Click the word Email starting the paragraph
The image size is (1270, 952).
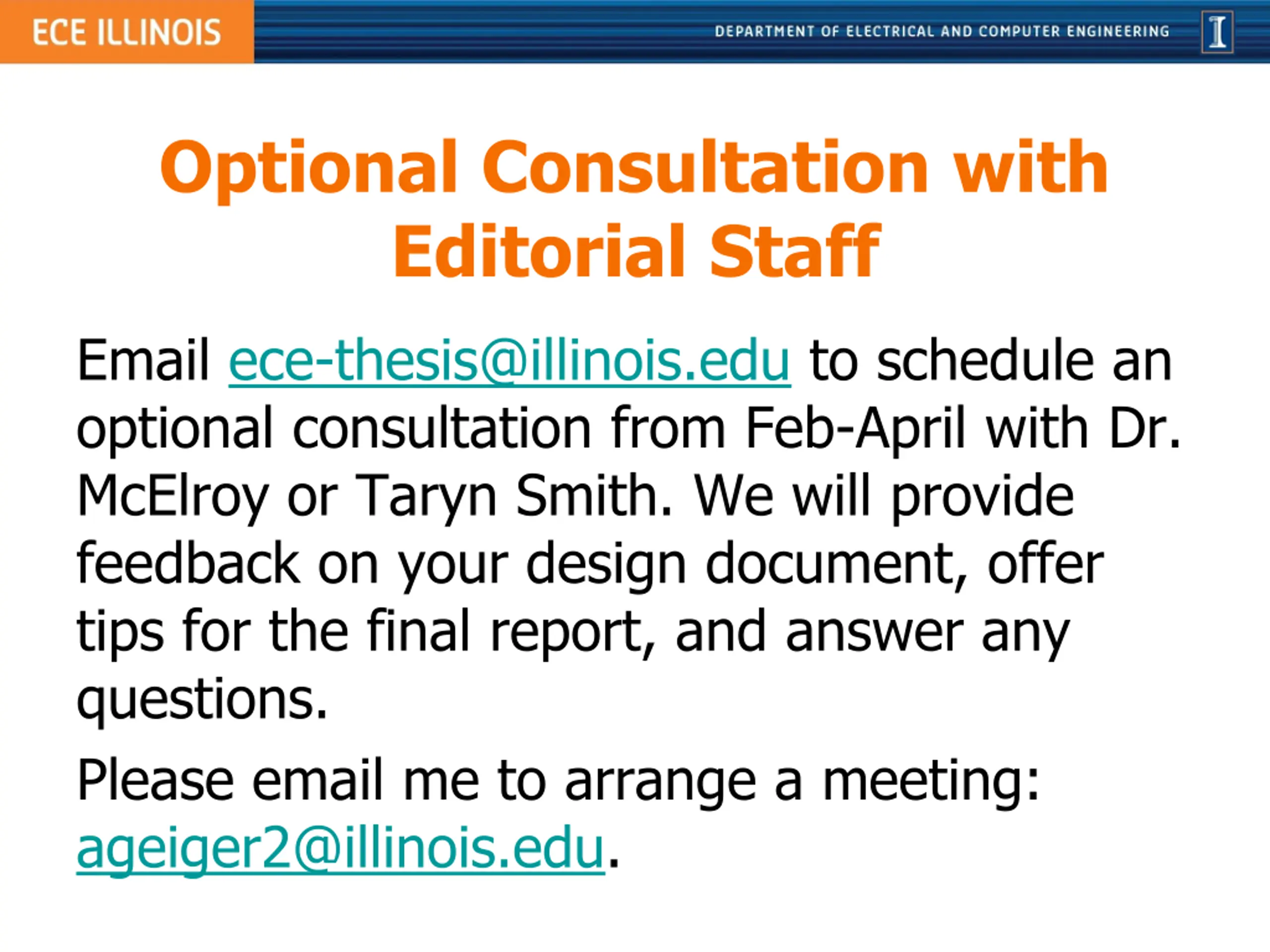point(143,360)
